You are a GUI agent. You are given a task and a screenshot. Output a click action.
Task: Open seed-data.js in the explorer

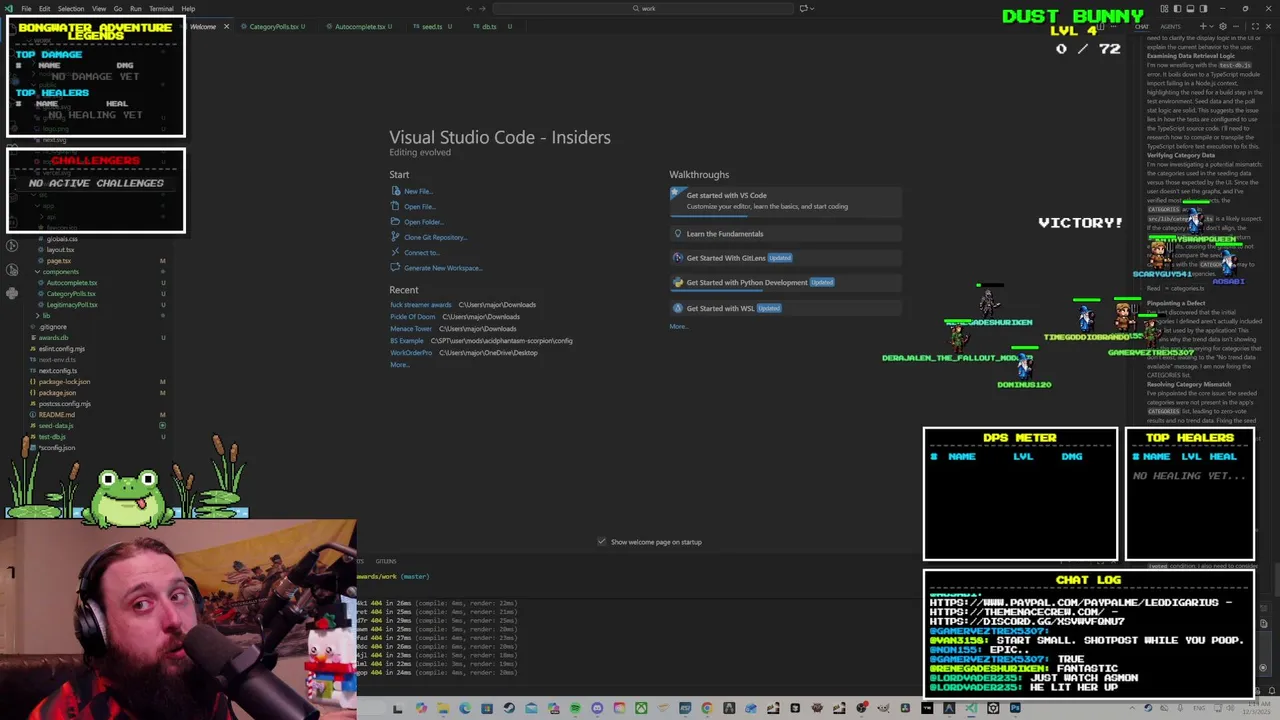pos(55,426)
